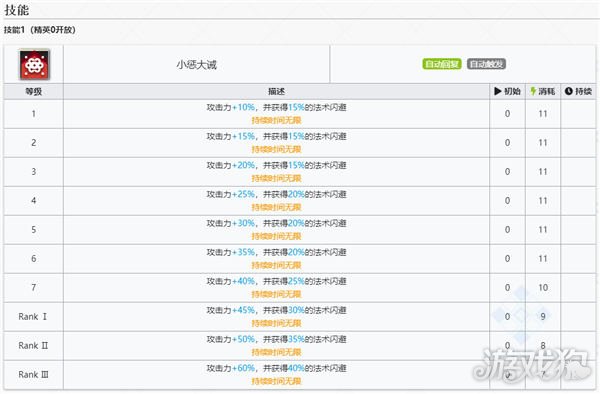Image resolution: width=600 pixels, height=394 pixels.
Task: Click the gray 自动触发 tag
Action: tap(486, 64)
